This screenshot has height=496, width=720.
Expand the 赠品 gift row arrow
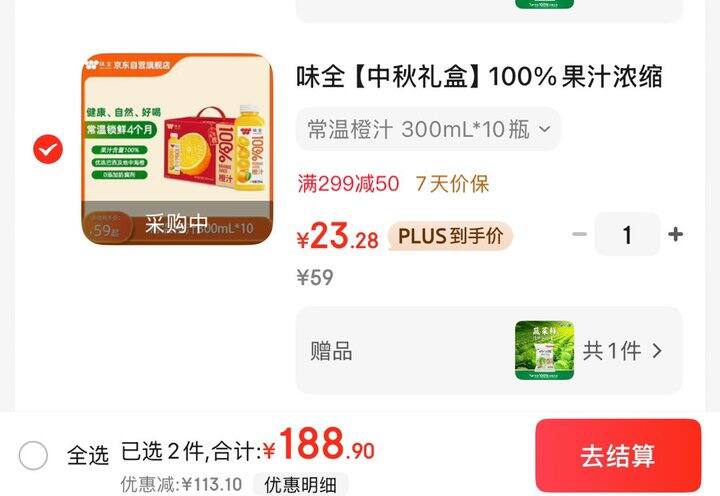(x=657, y=351)
